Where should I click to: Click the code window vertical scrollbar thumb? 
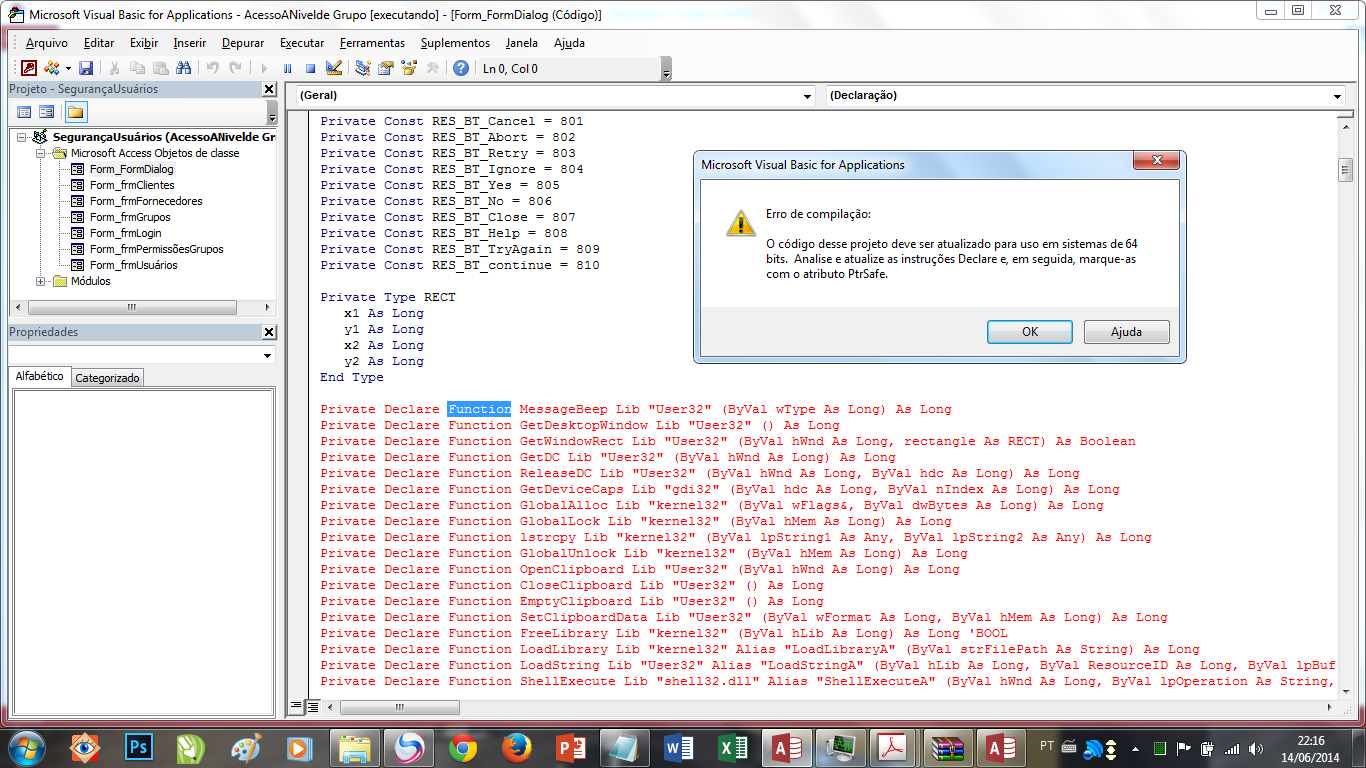1346,171
